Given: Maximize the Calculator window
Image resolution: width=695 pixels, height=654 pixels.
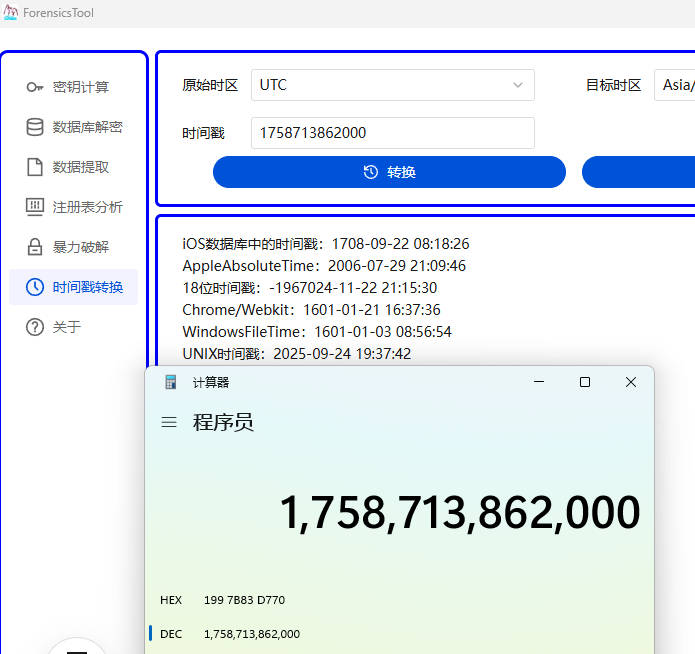Looking at the screenshot, I should (x=585, y=382).
